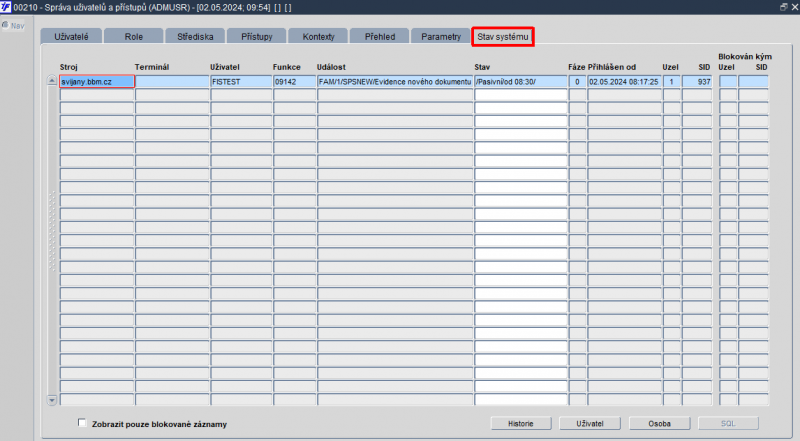Click the Událost field with FAM/1/SPSNEW
The width and height of the screenshot is (800, 441).
[395, 81]
